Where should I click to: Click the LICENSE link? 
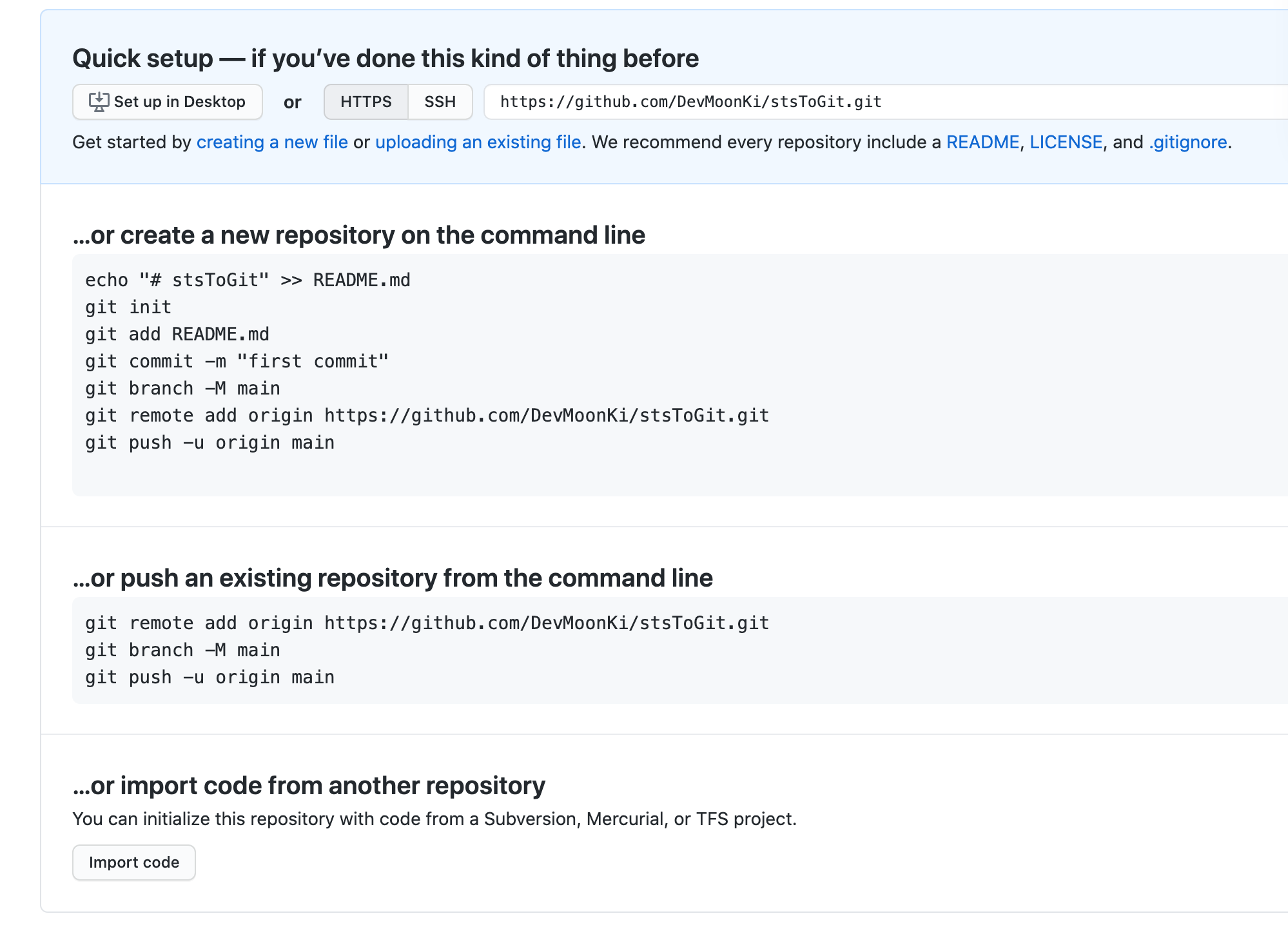(x=1066, y=142)
